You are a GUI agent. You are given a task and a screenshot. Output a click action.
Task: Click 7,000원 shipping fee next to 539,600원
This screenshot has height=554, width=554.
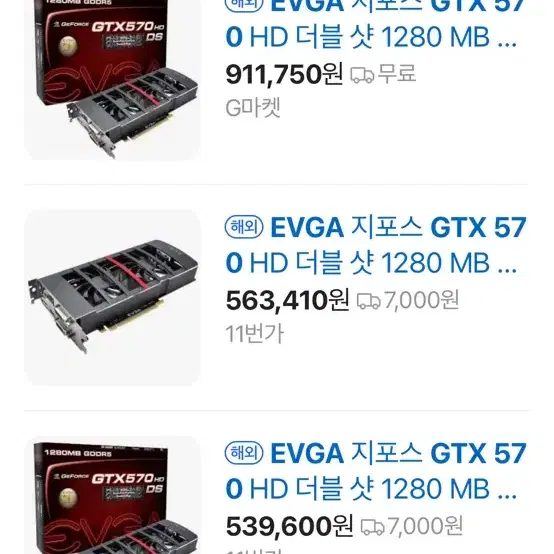[x=425, y=526]
